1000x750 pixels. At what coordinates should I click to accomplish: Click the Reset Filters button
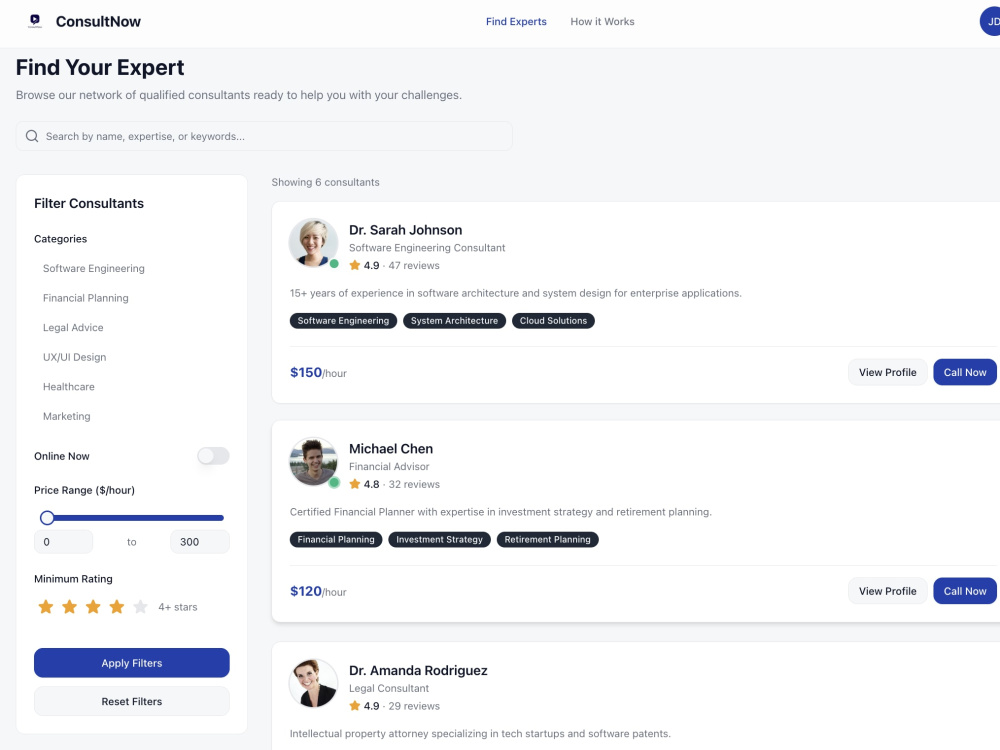pyautogui.click(x=131, y=701)
